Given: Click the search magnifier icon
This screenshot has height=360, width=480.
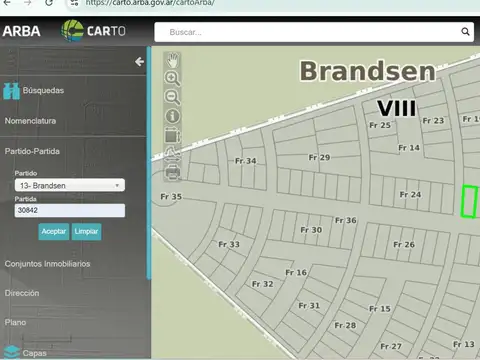Looking at the screenshot, I should coord(465,32).
